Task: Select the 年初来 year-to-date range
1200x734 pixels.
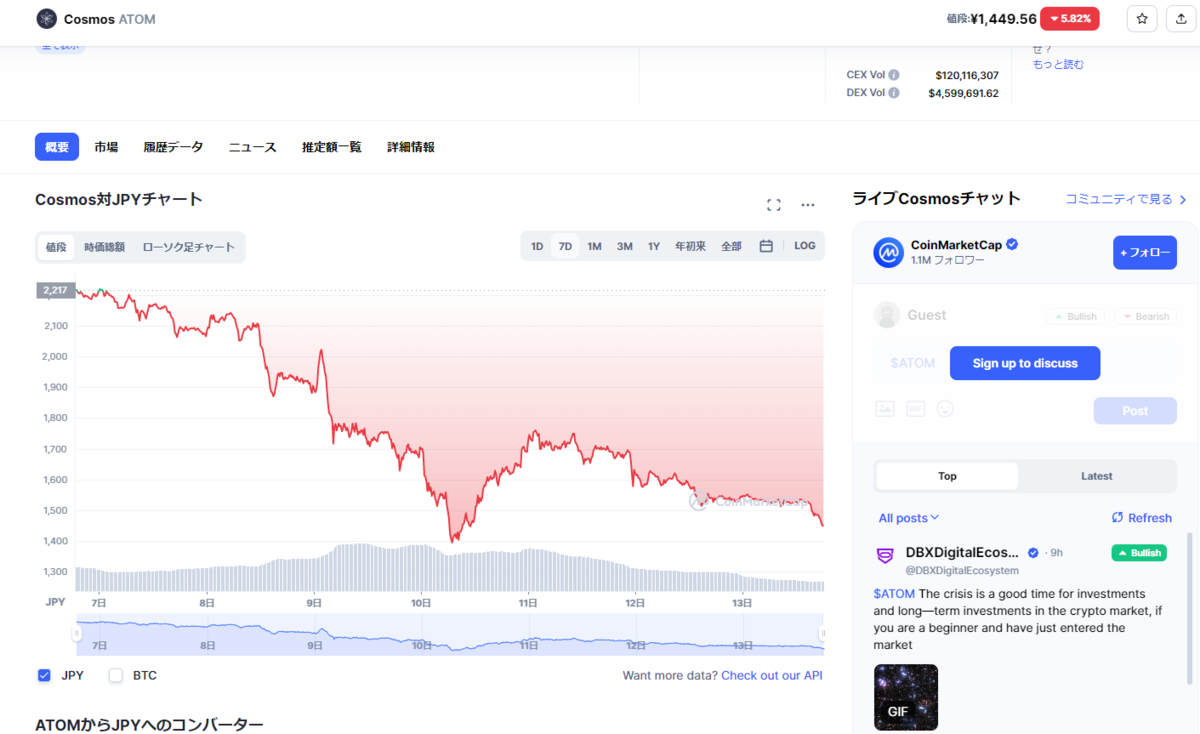Action: 690,246
